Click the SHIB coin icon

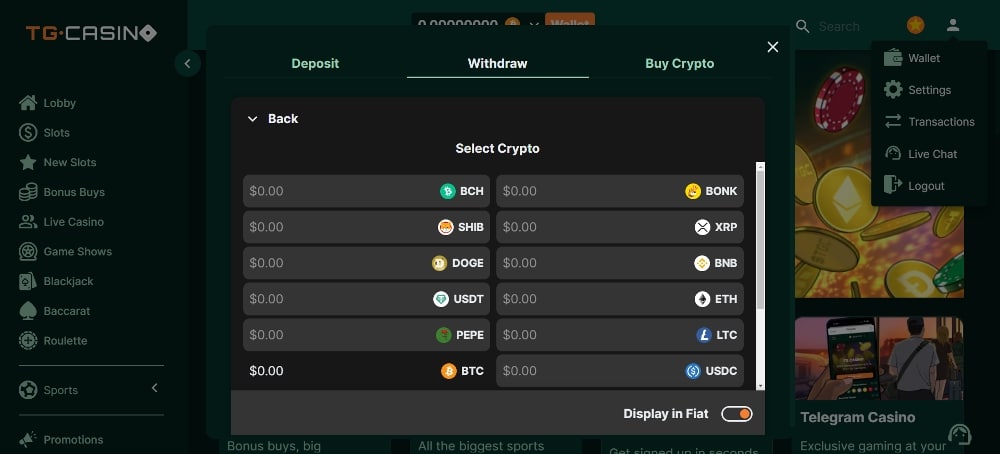[445, 227]
